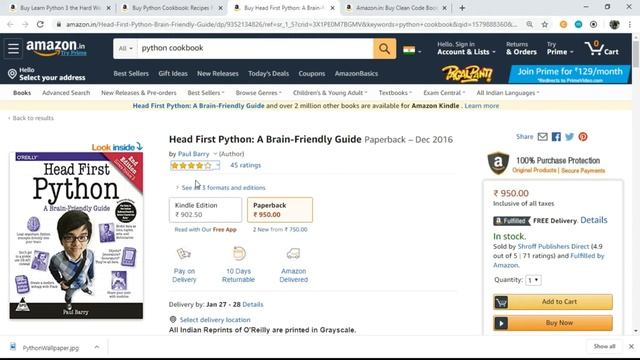The image size is (640, 360).
Task: Click the location pin next to Select your address
Action: (12, 74)
